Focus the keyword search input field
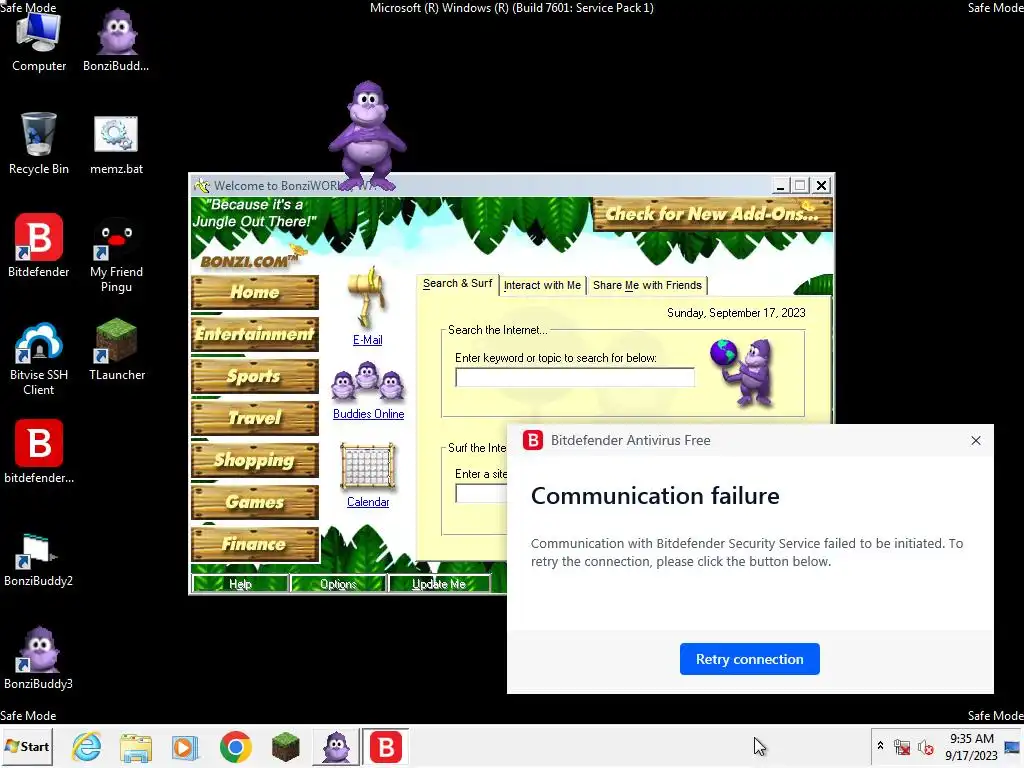Screen dimensions: 1024x768 pyautogui.click(x=575, y=377)
